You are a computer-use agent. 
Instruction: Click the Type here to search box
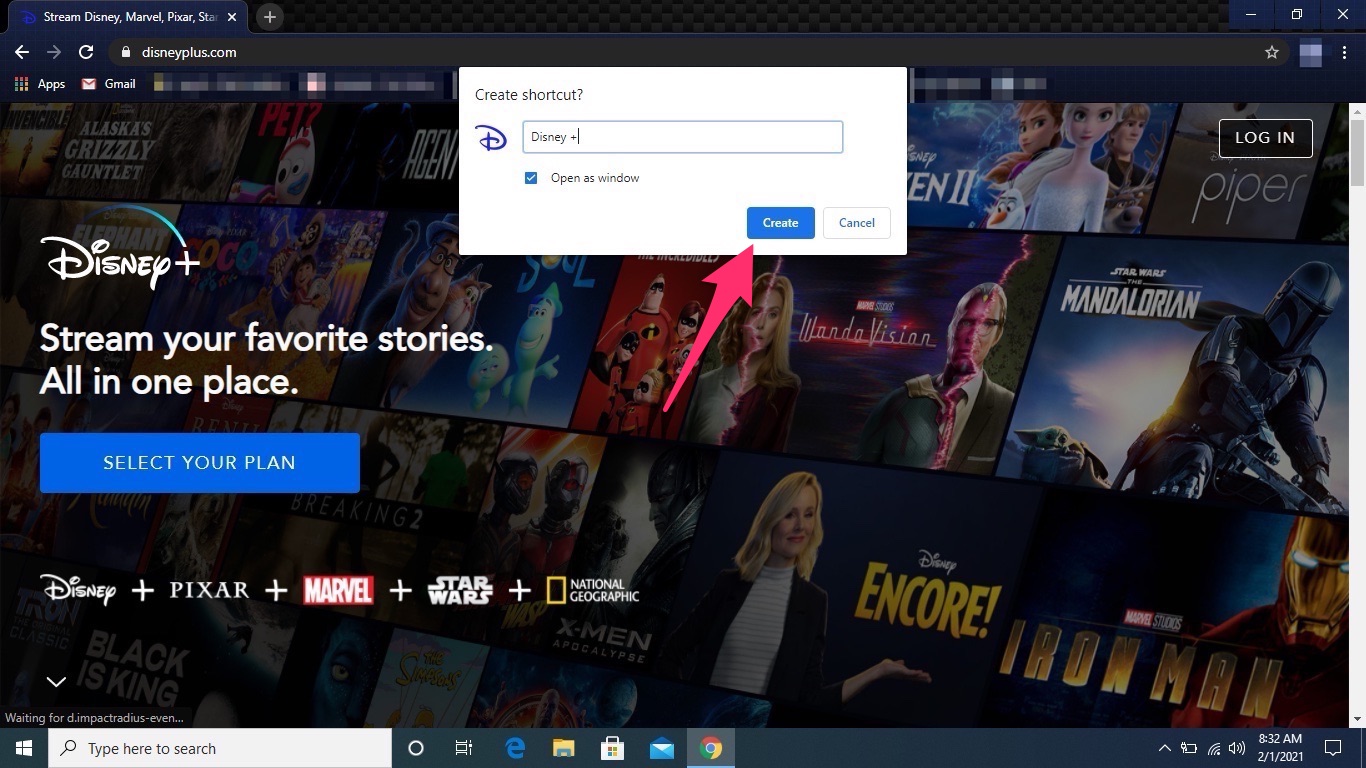[x=220, y=748]
